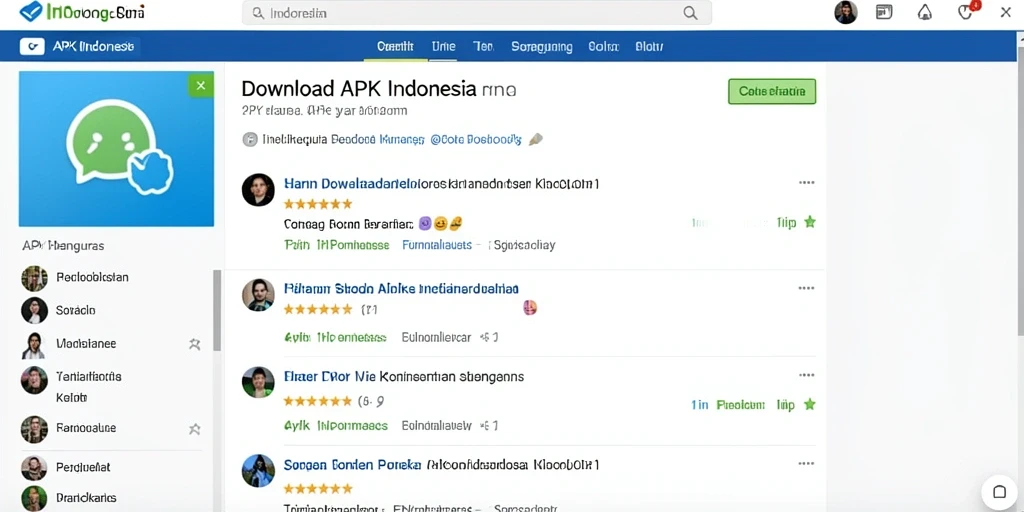Image resolution: width=1024 pixels, height=512 pixels.
Task: Open Songen Bonden reviewer avatar
Action: pyautogui.click(x=258, y=470)
